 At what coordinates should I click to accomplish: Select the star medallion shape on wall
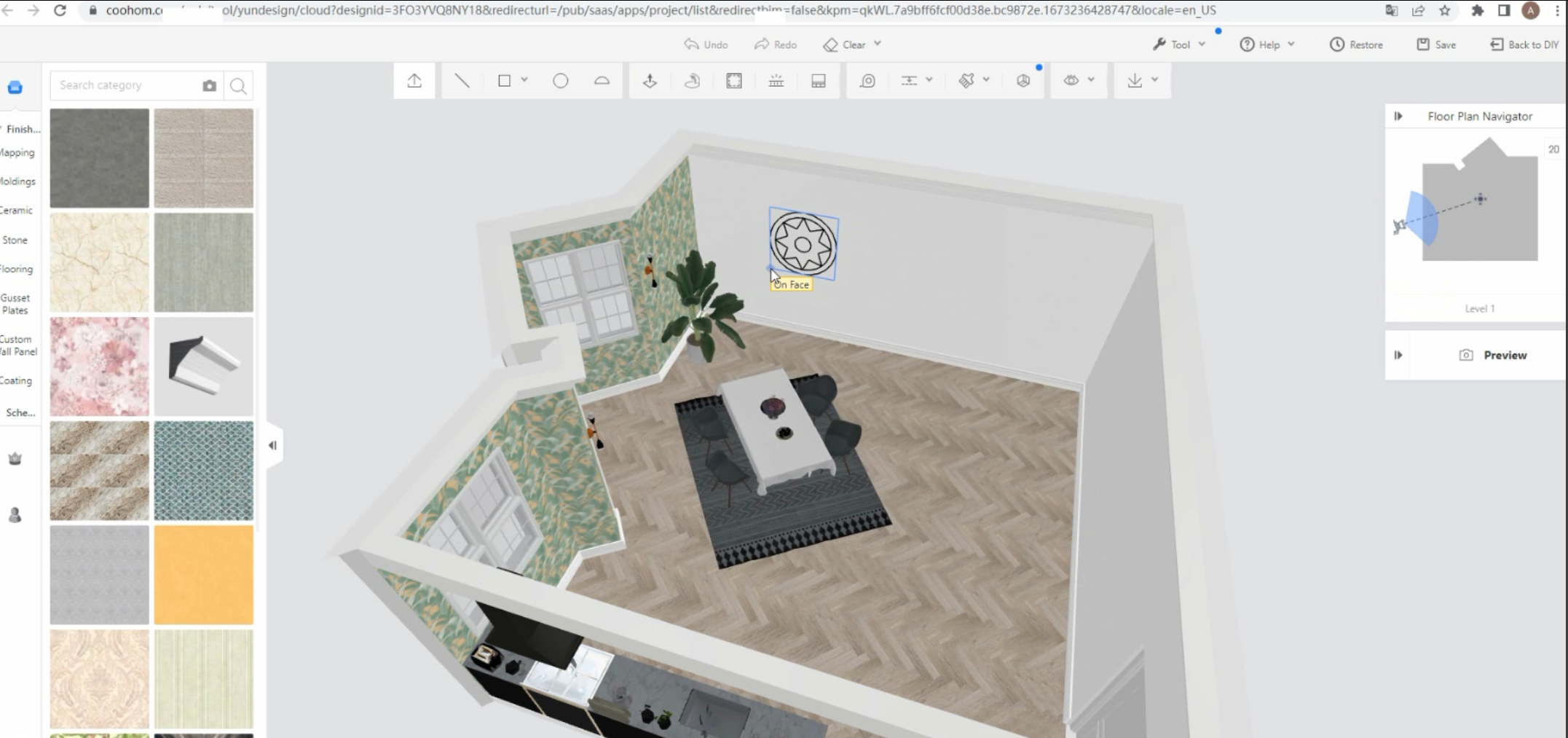803,244
